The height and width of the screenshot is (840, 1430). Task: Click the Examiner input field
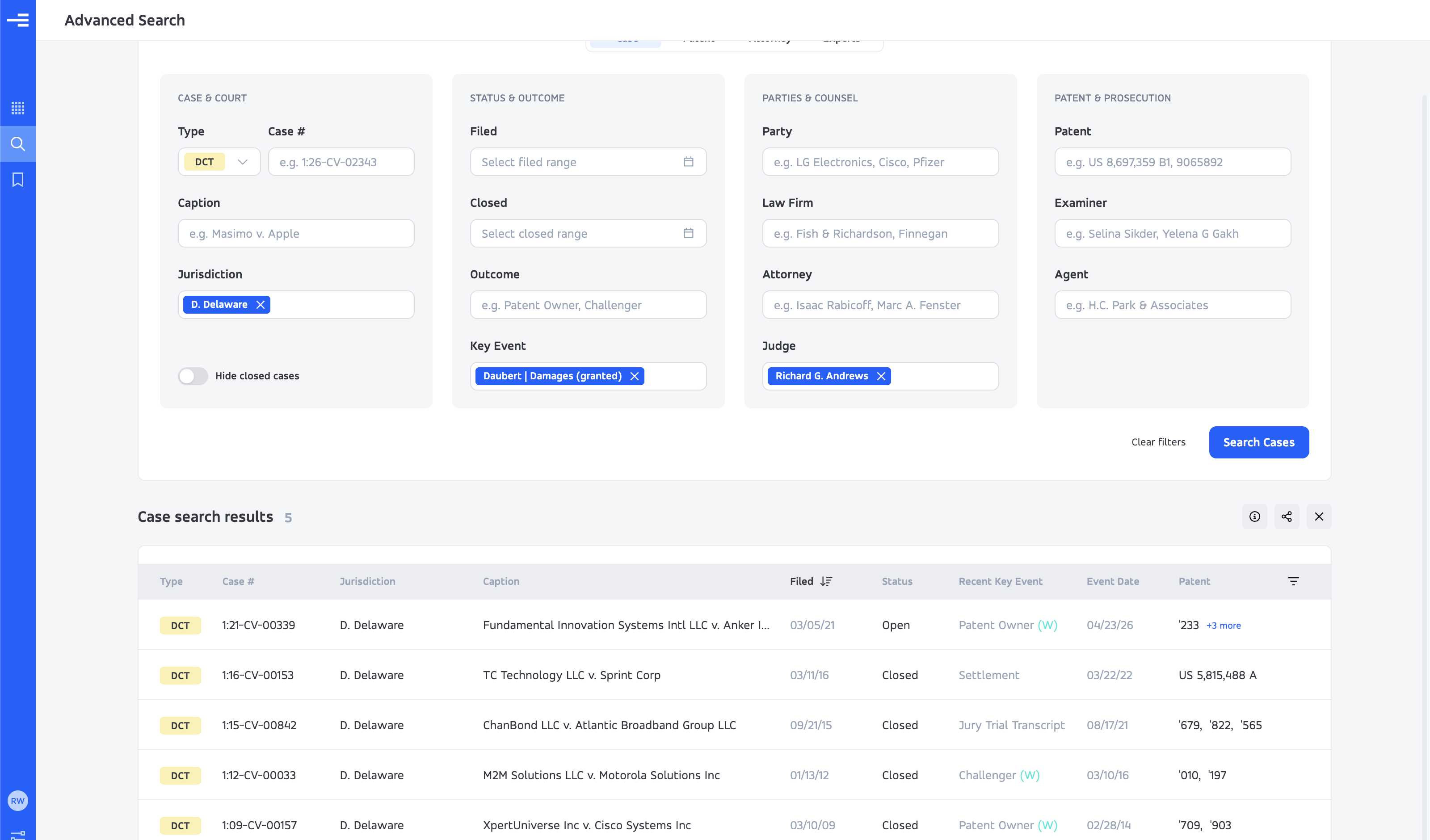pyautogui.click(x=1173, y=233)
